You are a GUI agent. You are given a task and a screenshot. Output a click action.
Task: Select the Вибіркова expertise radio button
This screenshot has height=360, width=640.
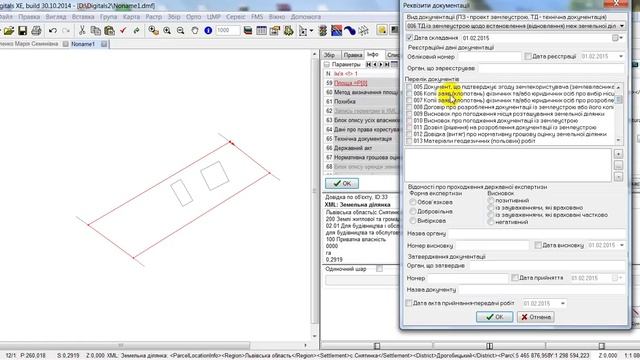coord(413,221)
